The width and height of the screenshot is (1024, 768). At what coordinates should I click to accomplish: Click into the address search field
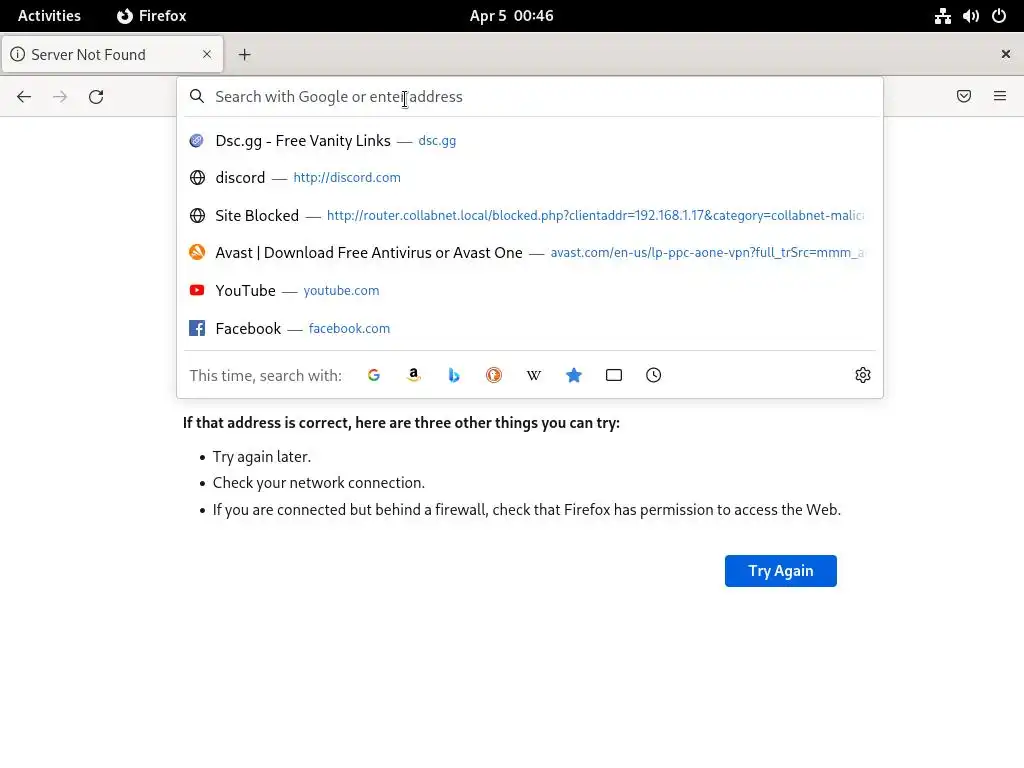(530, 97)
